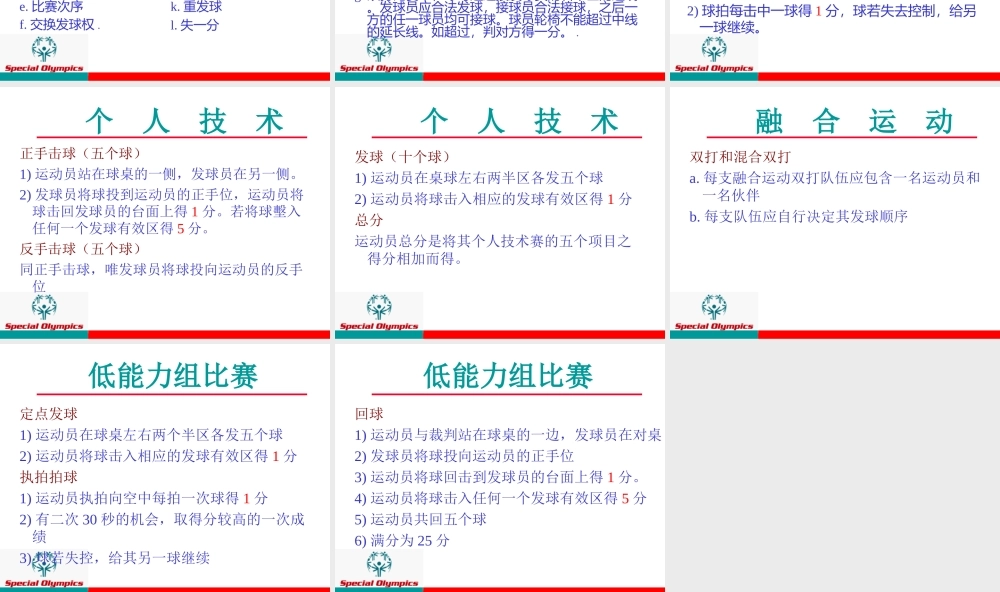Viewport: 1000px width, 592px height.
Task: Click the heading '执拍拍球'
Action: pyautogui.click(x=48, y=477)
